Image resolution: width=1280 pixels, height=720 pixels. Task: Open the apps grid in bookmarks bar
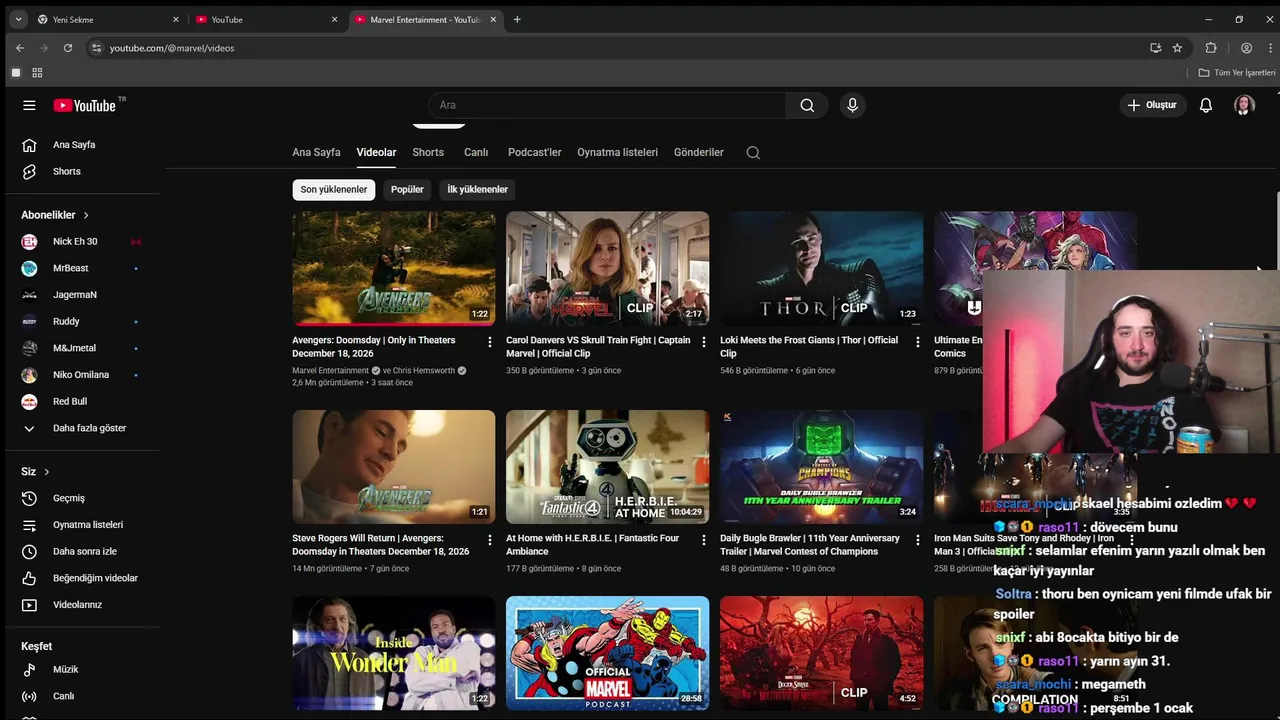[37, 73]
